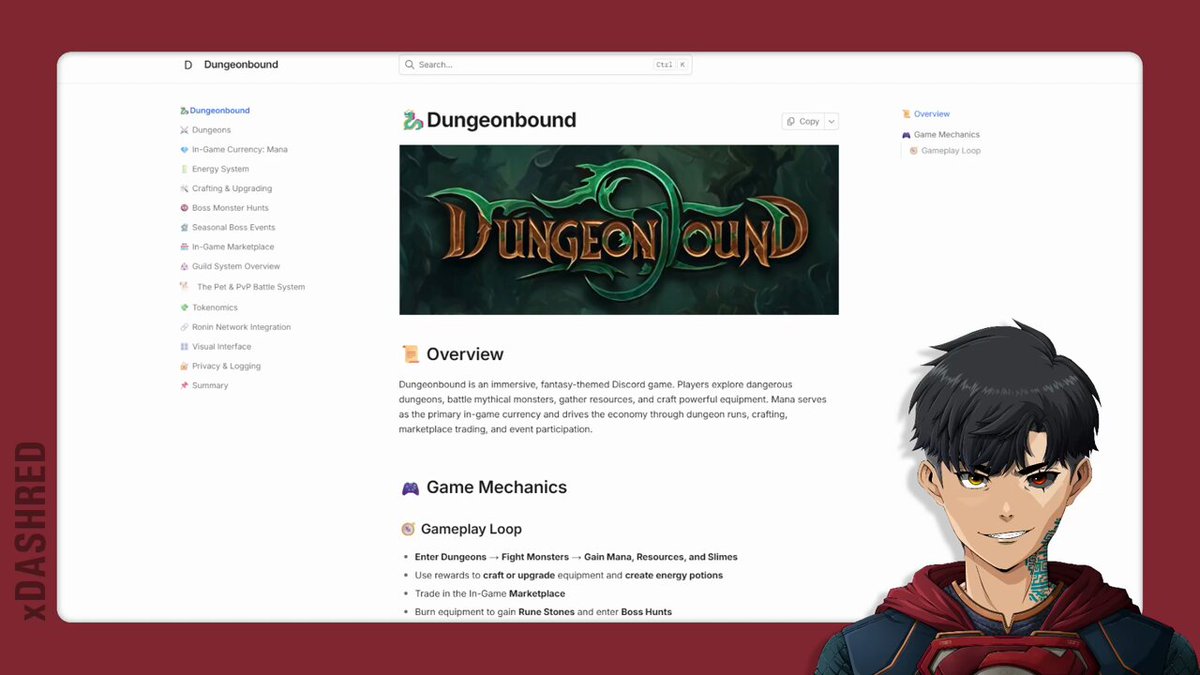Click green icon beside Tokenomics
This screenshot has height=675, width=1200.
pyautogui.click(x=184, y=308)
